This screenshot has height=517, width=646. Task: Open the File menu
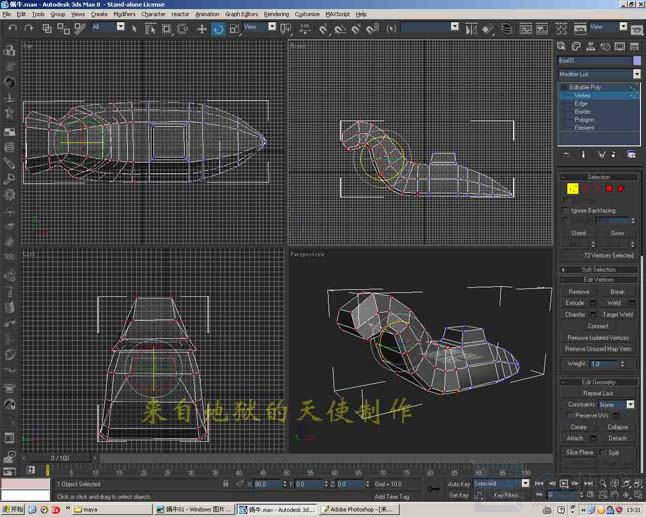tap(7, 14)
